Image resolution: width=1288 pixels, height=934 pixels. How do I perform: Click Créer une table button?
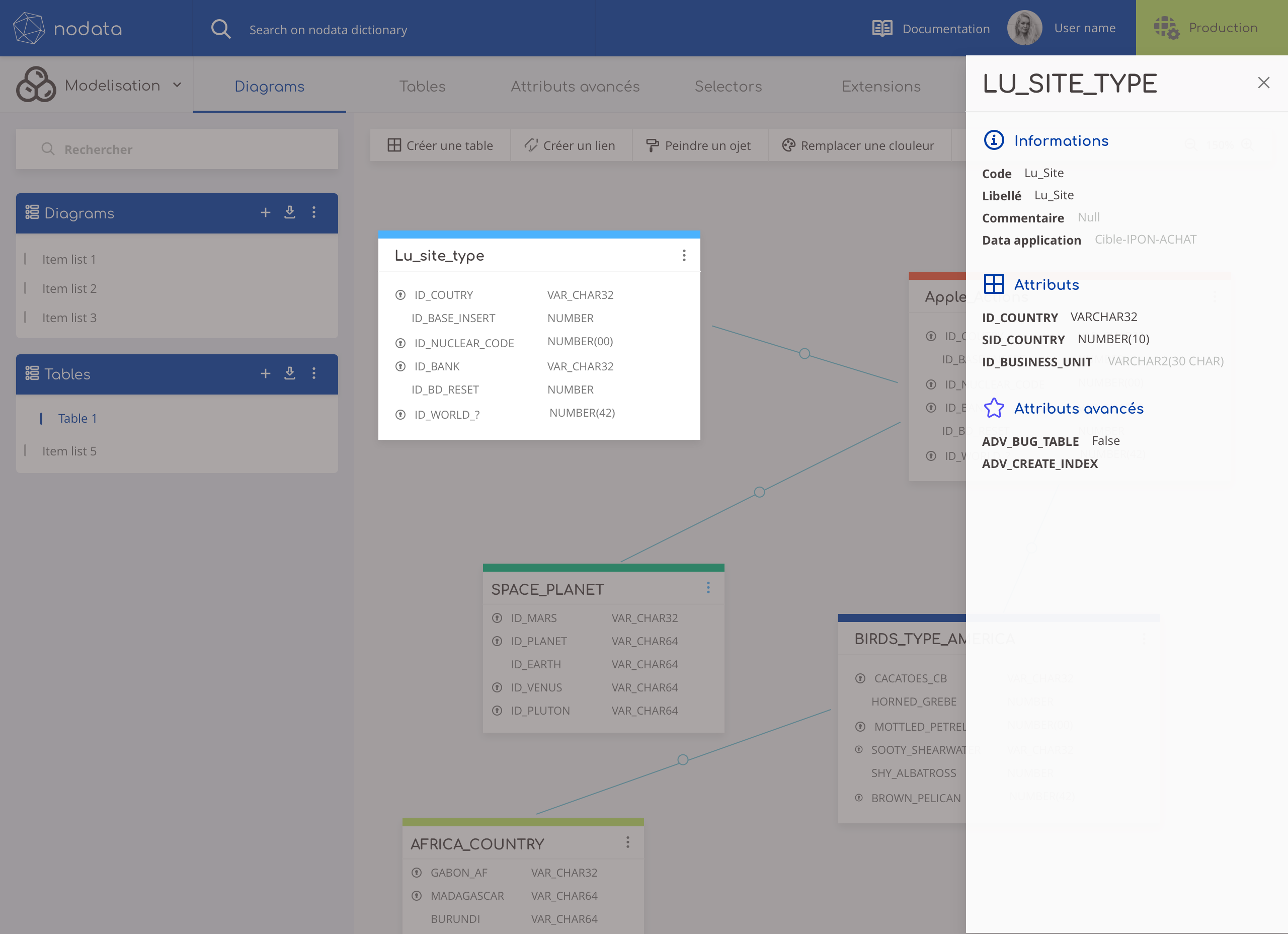(x=440, y=145)
